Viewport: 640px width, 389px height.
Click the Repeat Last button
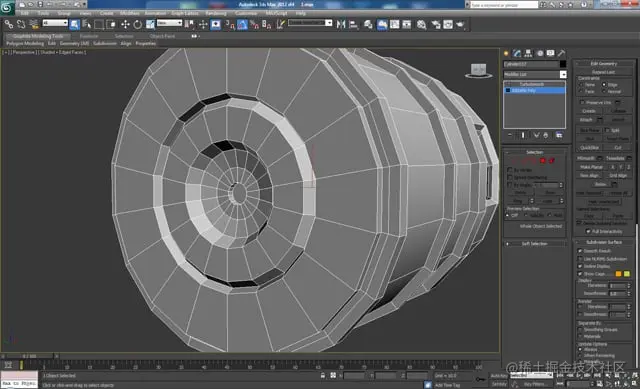(x=604, y=72)
